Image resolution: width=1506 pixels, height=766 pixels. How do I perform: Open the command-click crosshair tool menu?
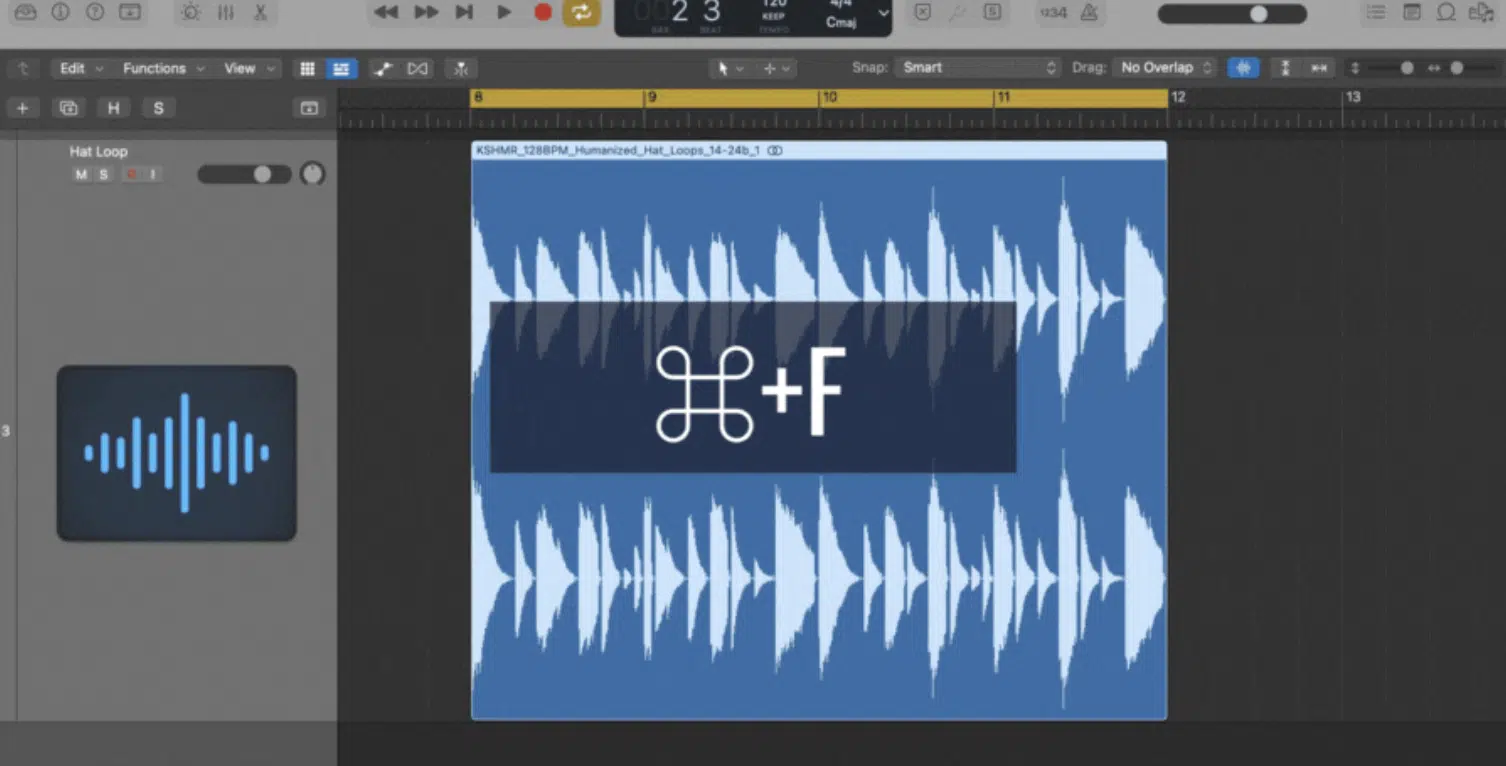click(777, 68)
